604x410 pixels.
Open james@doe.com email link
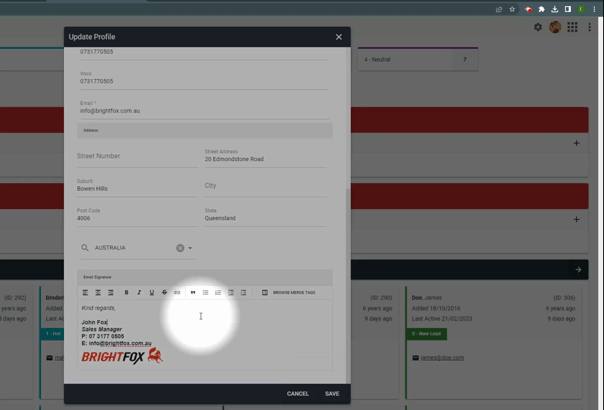click(x=442, y=358)
